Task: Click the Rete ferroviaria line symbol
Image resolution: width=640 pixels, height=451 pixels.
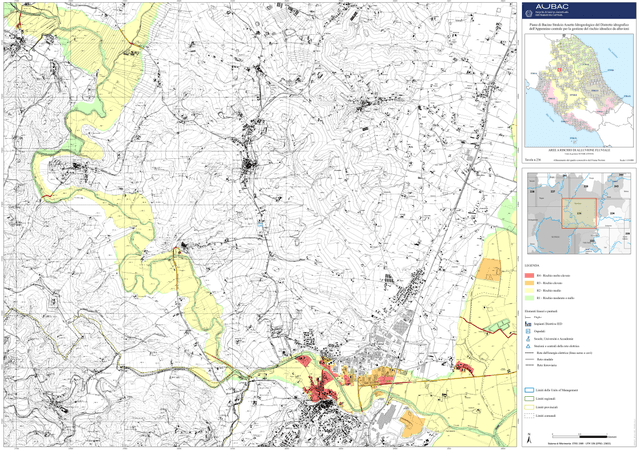Action: [x=529, y=365]
